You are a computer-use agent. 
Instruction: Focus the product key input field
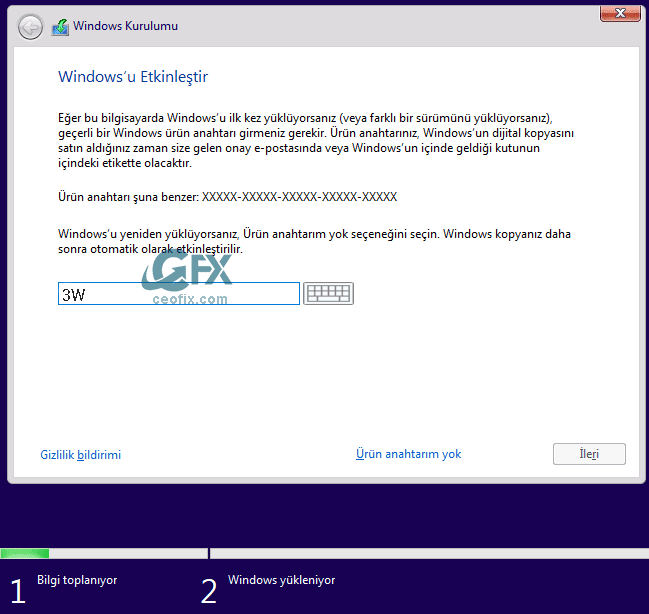click(179, 294)
